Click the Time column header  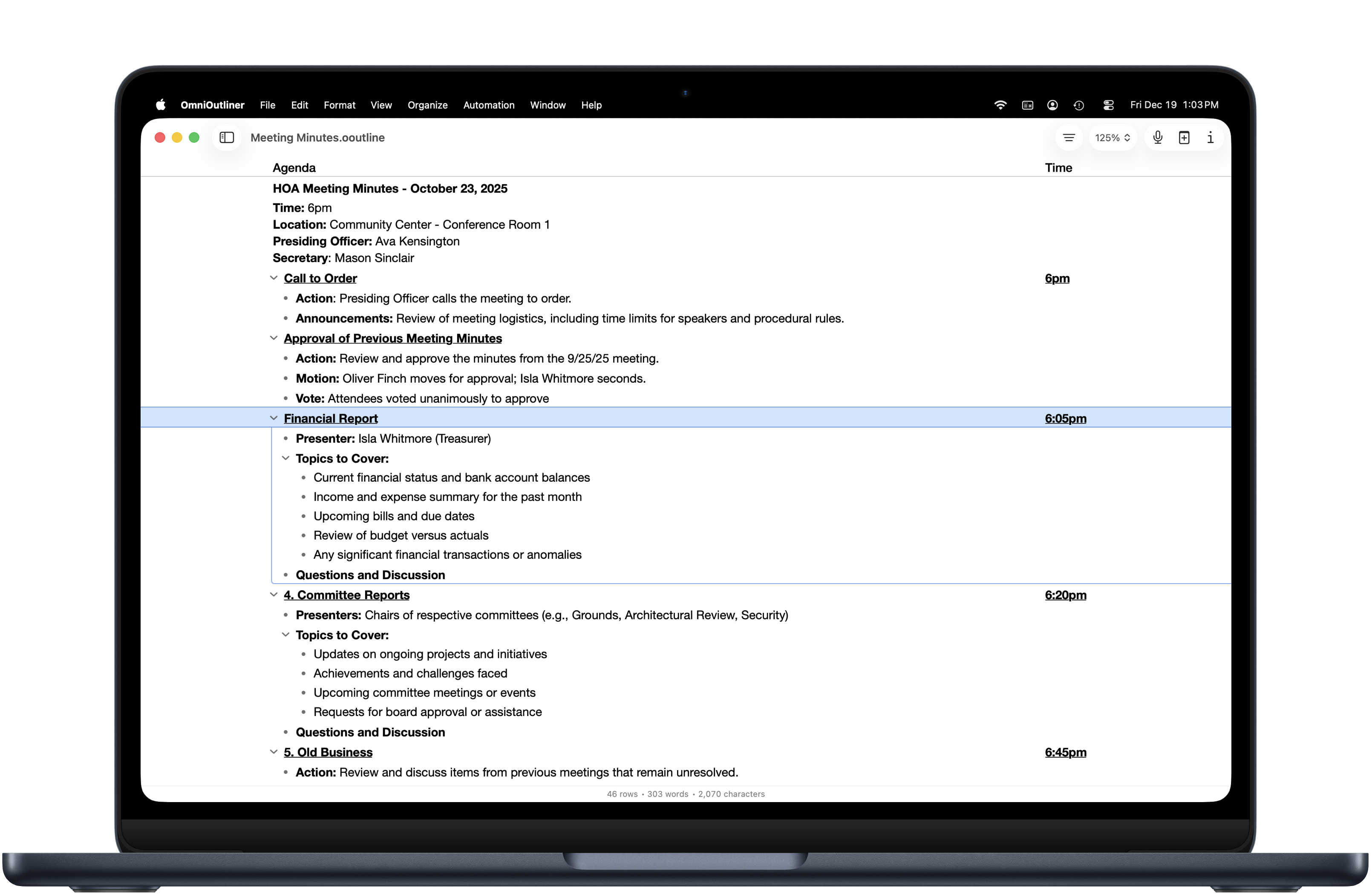click(1058, 168)
